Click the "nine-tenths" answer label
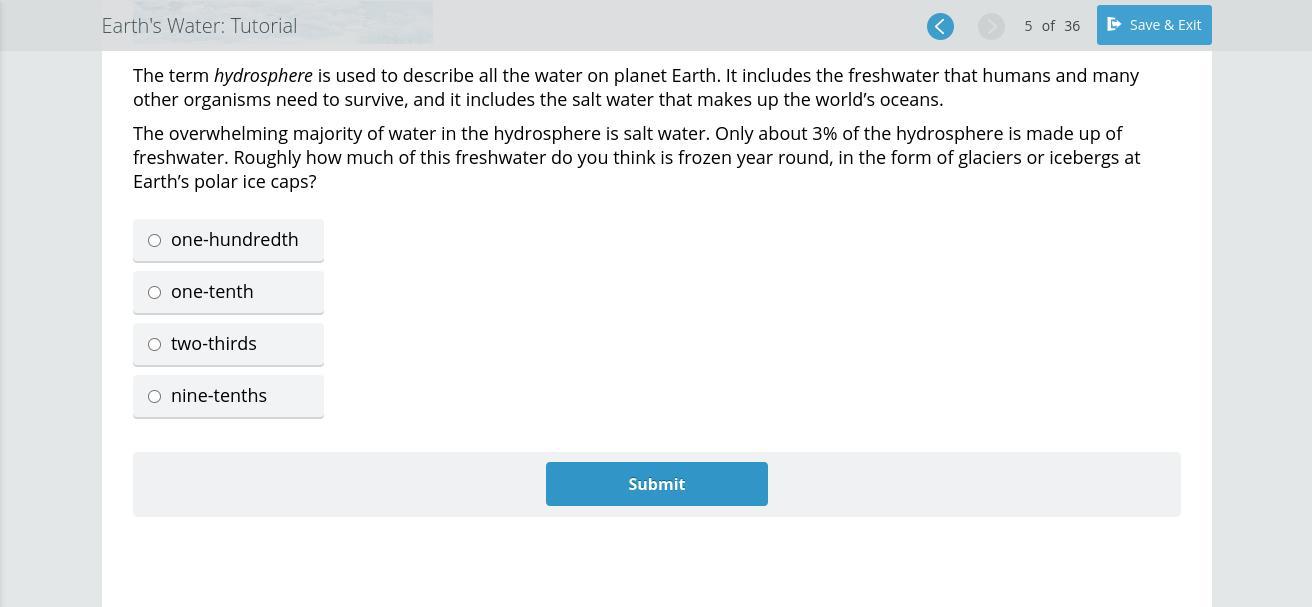Image resolution: width=1312 pixels, height=607 pixels. [219, 396]
